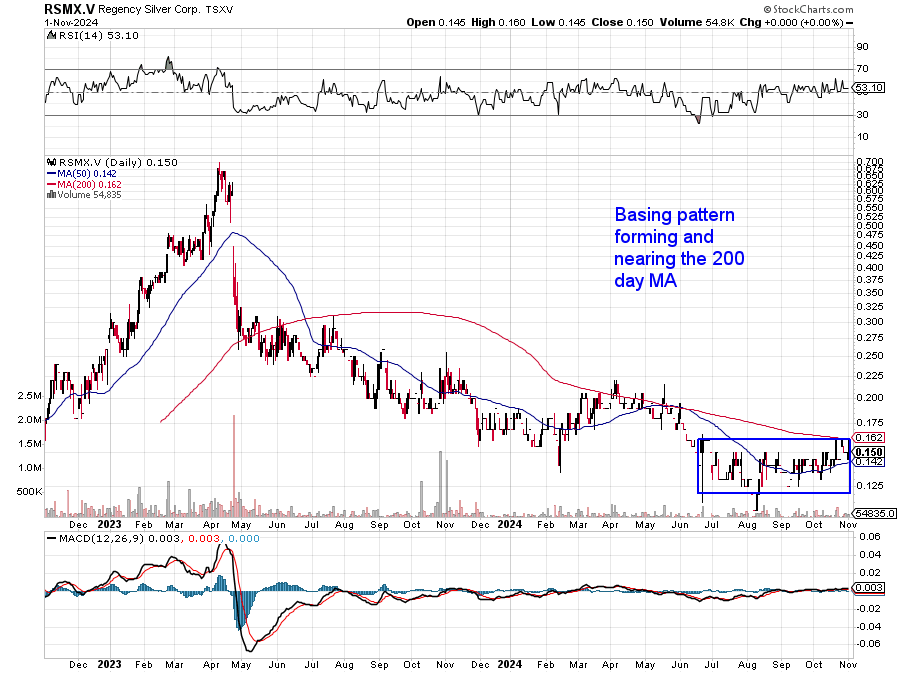900x673 pixels.
Task: Click the volume bars icon beside Volume 54,835
Action: pyautogui.click(x=51, y=194)
